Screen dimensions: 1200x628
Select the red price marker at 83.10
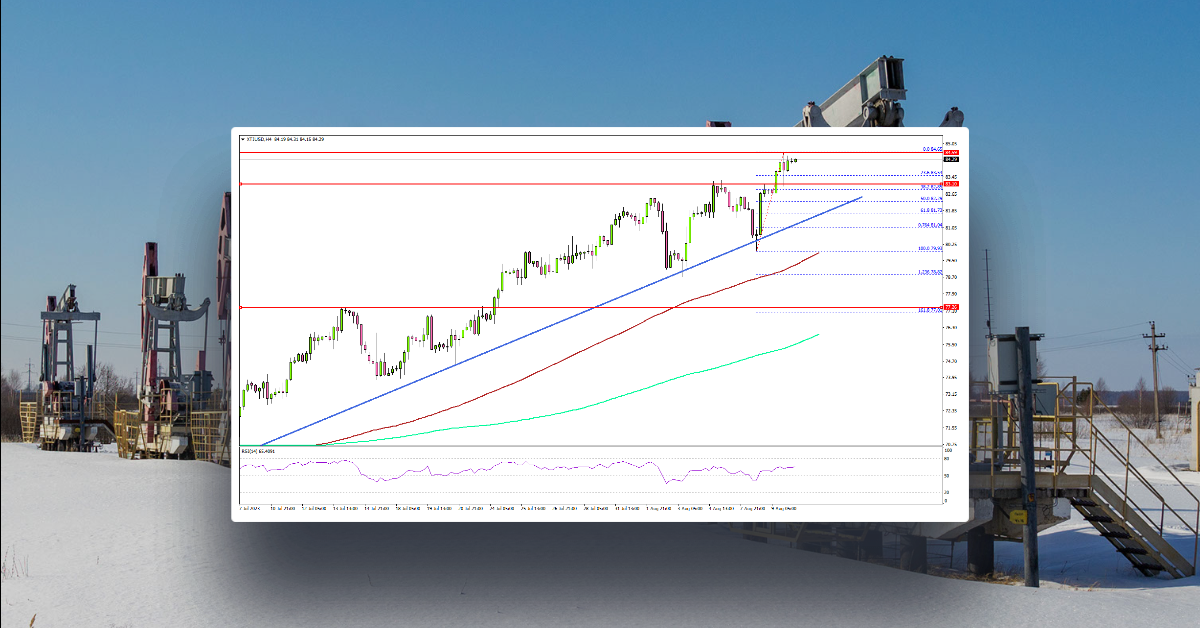click(949, 184)
